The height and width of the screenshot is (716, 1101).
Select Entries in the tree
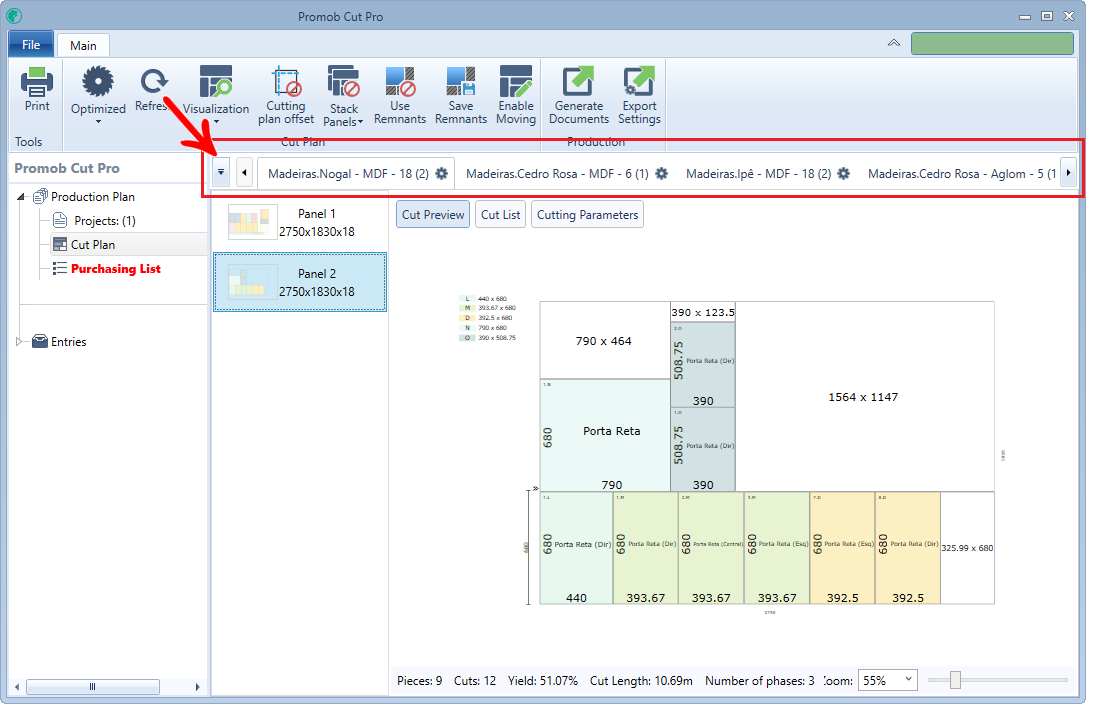click(x=69, y=342)
